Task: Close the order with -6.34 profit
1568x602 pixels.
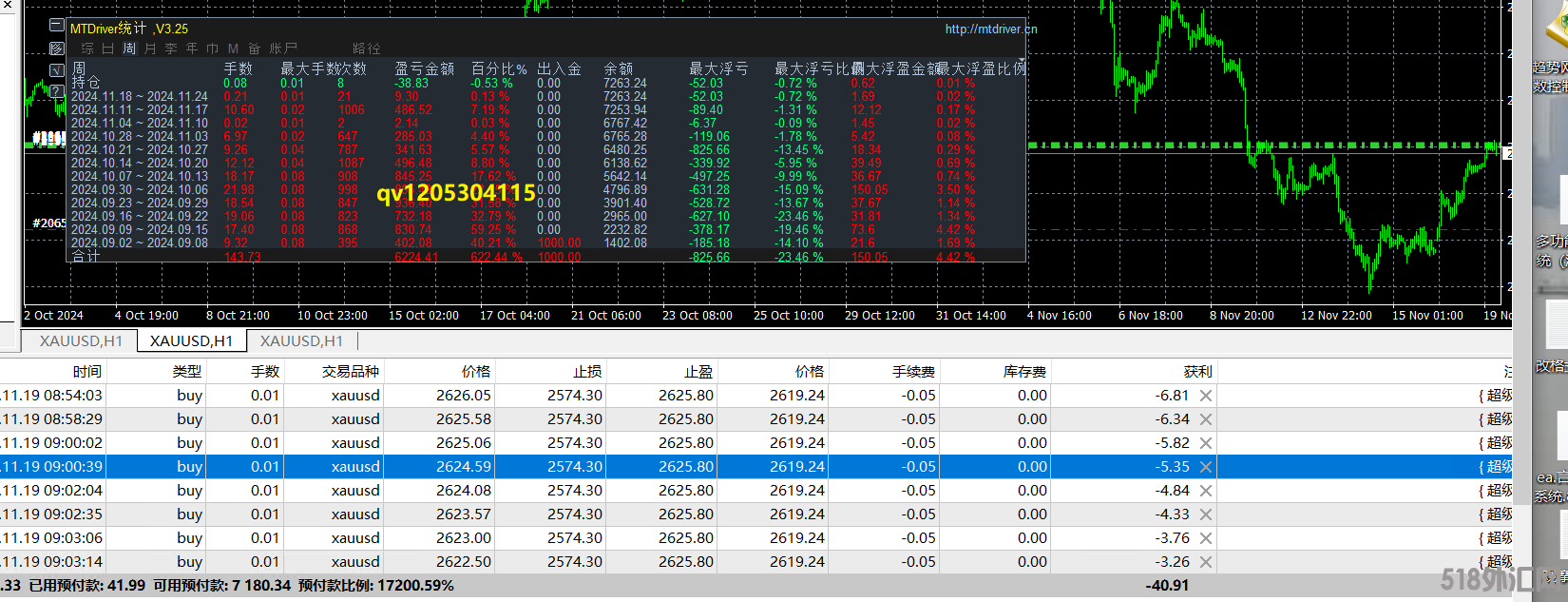Action: point(1205,419)
